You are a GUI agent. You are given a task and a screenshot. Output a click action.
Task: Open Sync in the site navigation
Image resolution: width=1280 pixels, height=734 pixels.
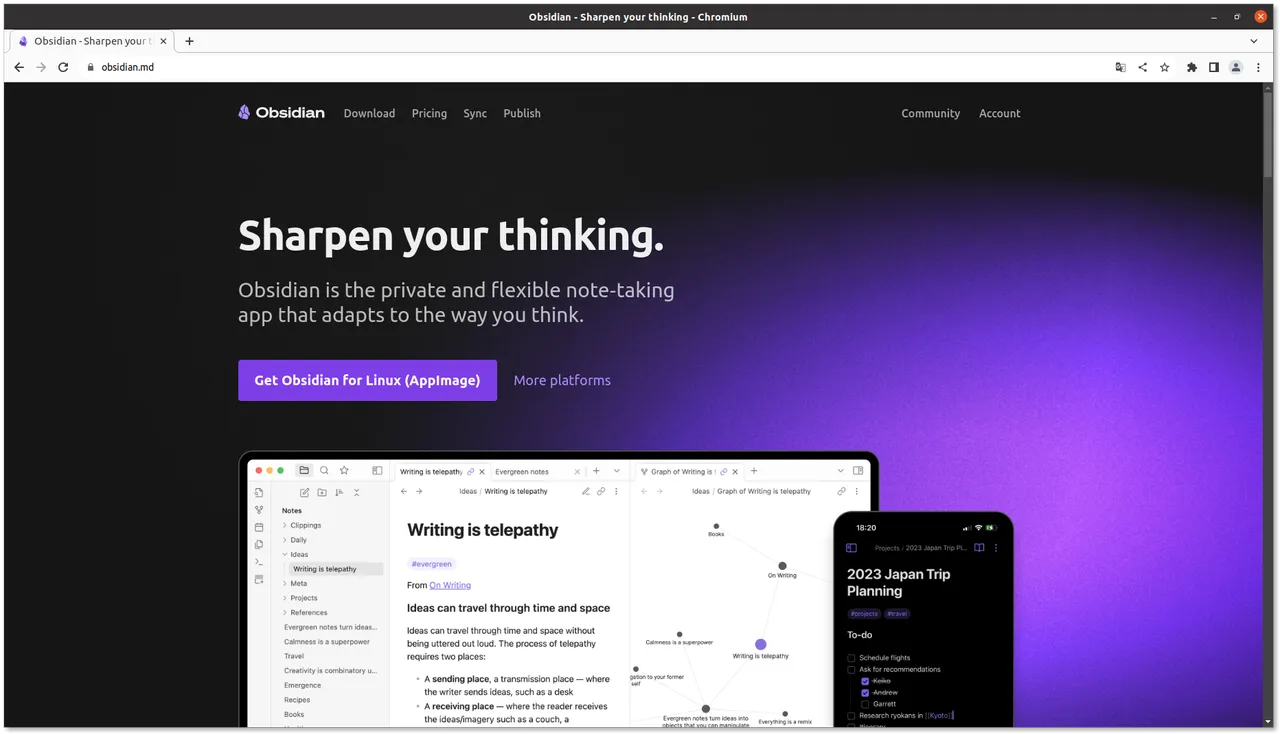click(475, 113)
